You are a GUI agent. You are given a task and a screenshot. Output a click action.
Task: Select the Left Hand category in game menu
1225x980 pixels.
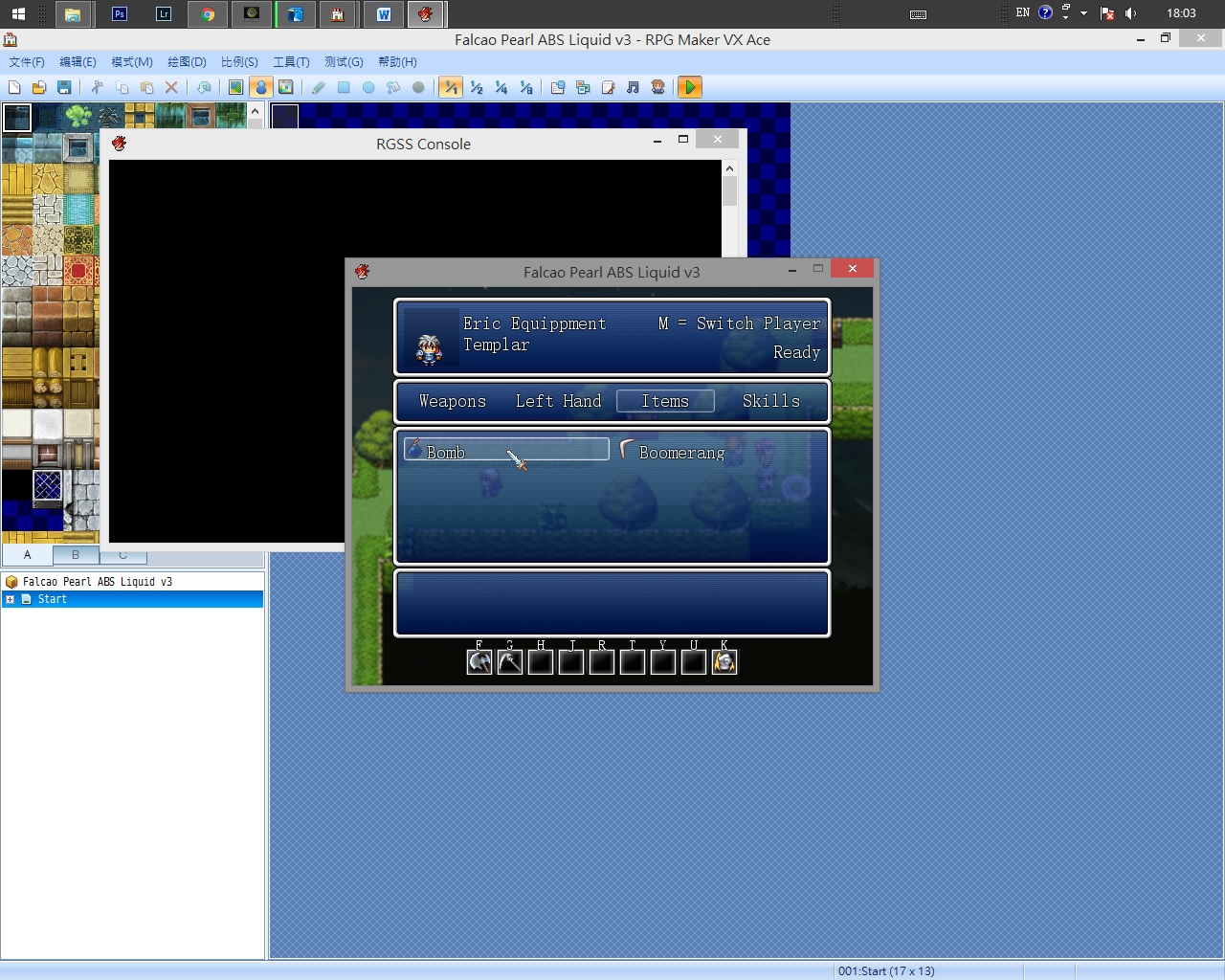tap(559, 401)
